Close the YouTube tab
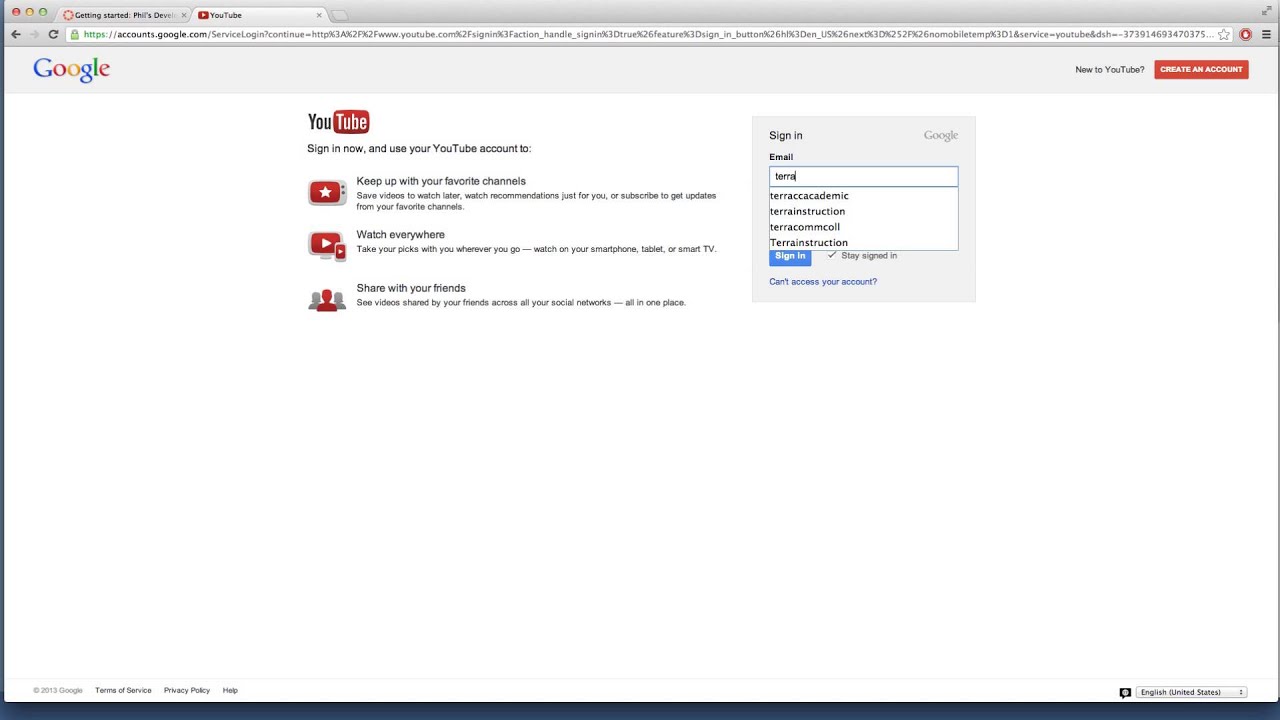This screenshot has height=720, width=1280. coord(319,15)
